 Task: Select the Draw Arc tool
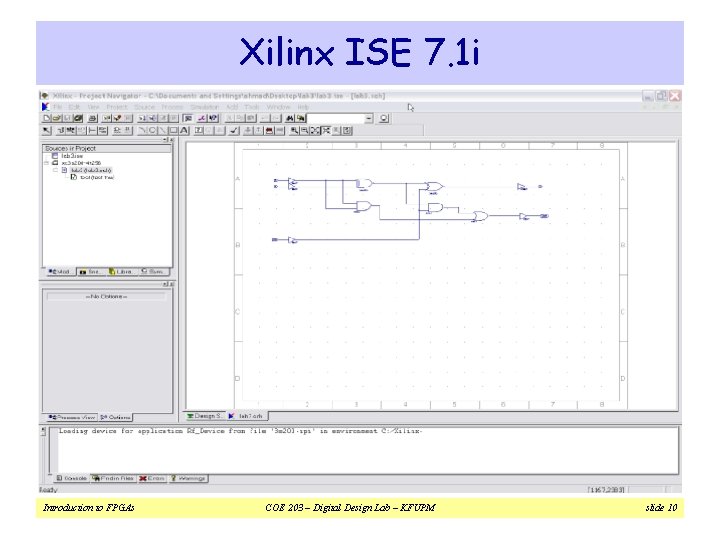pos(142,130)
